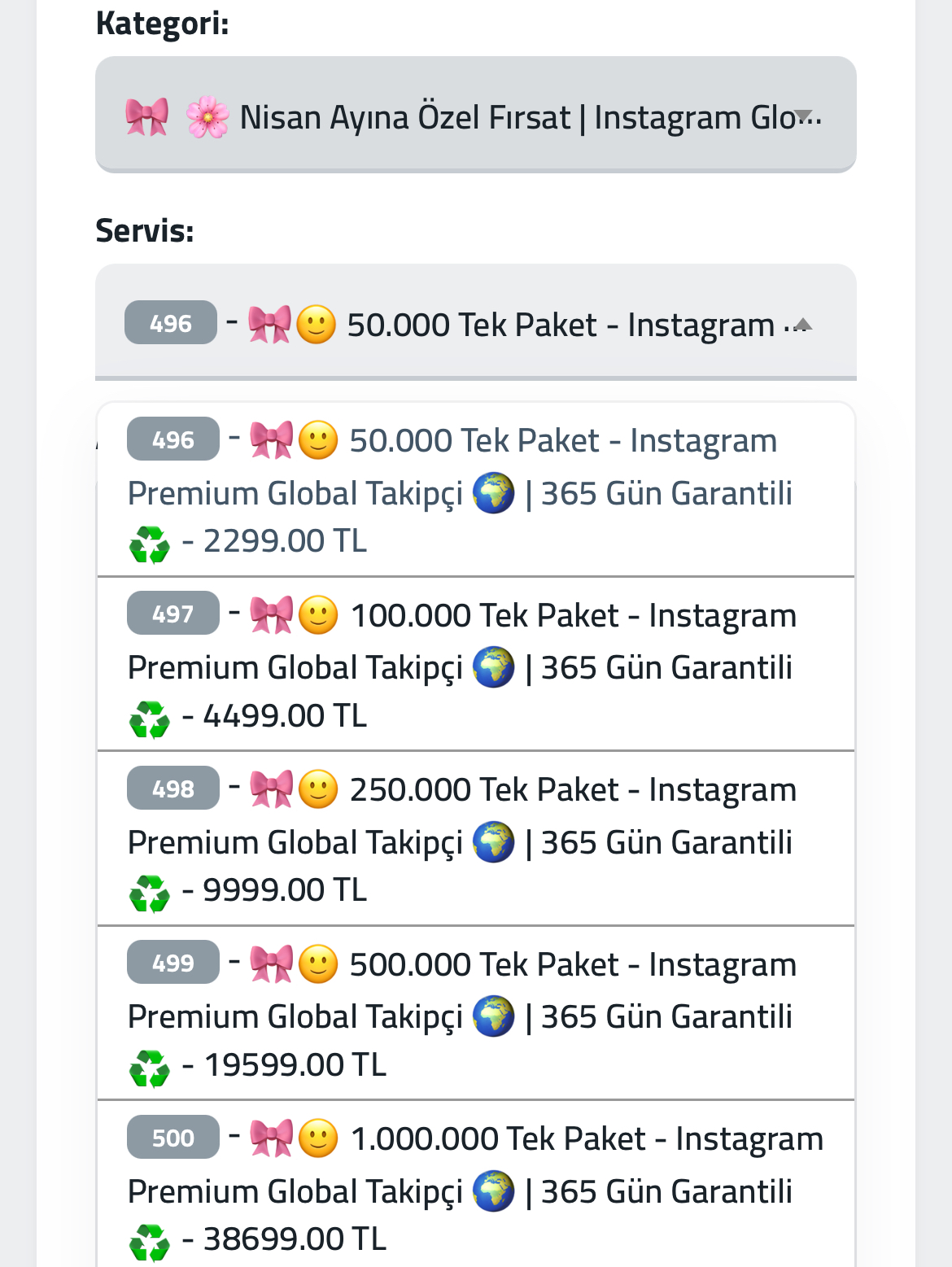
Task: Click the selected Servis field showing 496
Action: (476, 321)
